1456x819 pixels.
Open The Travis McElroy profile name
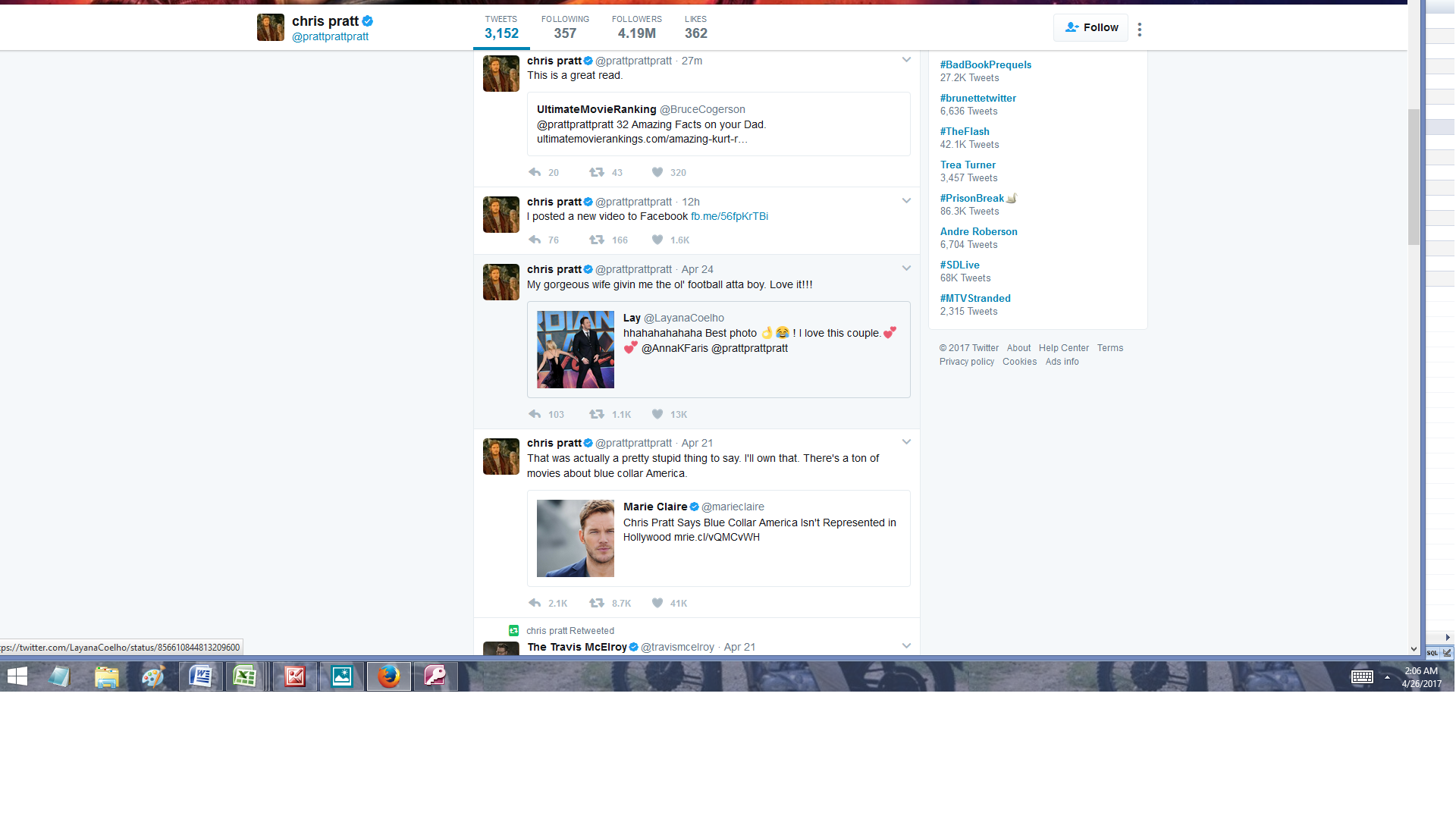(x=577, y=648)
